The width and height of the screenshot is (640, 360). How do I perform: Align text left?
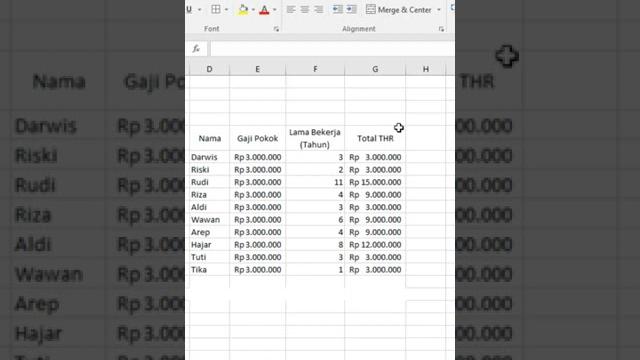[291, 9]
